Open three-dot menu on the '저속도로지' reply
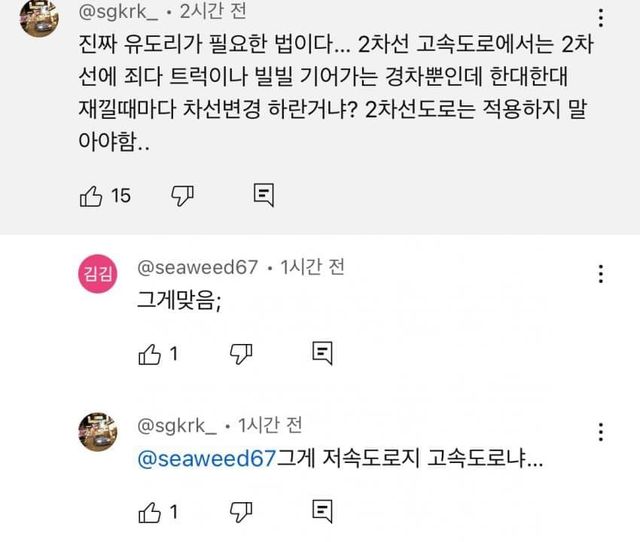640x542 pixels. (x=600, y=431)
